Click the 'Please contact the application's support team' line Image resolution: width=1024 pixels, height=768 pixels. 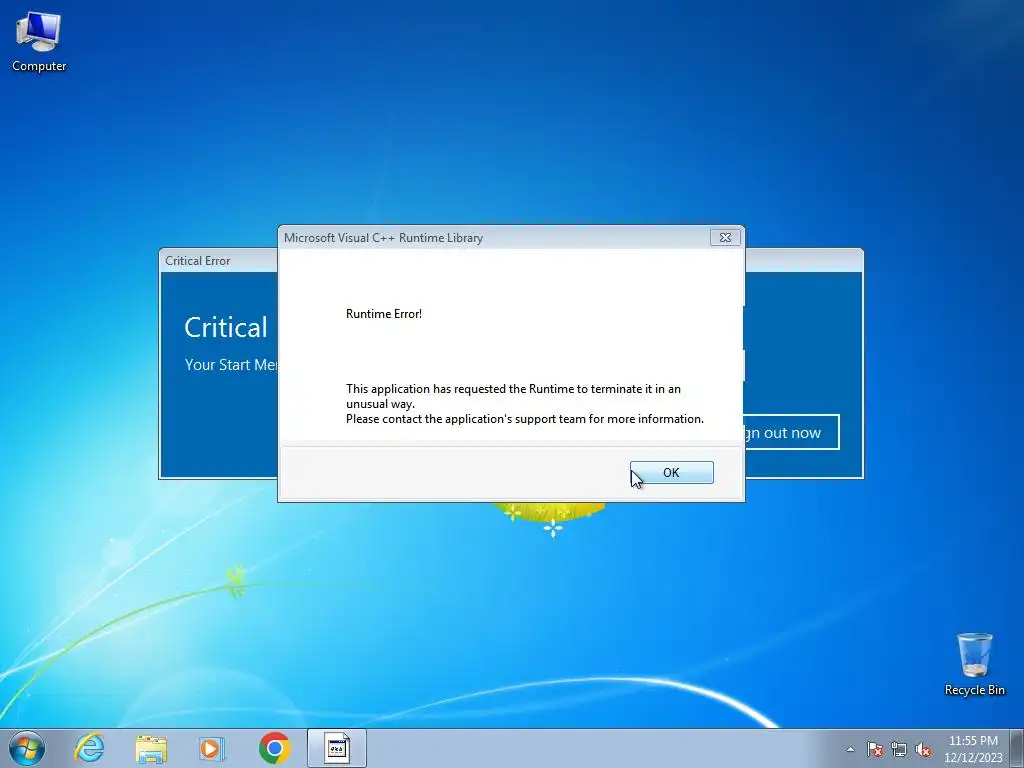coord(525,419)
